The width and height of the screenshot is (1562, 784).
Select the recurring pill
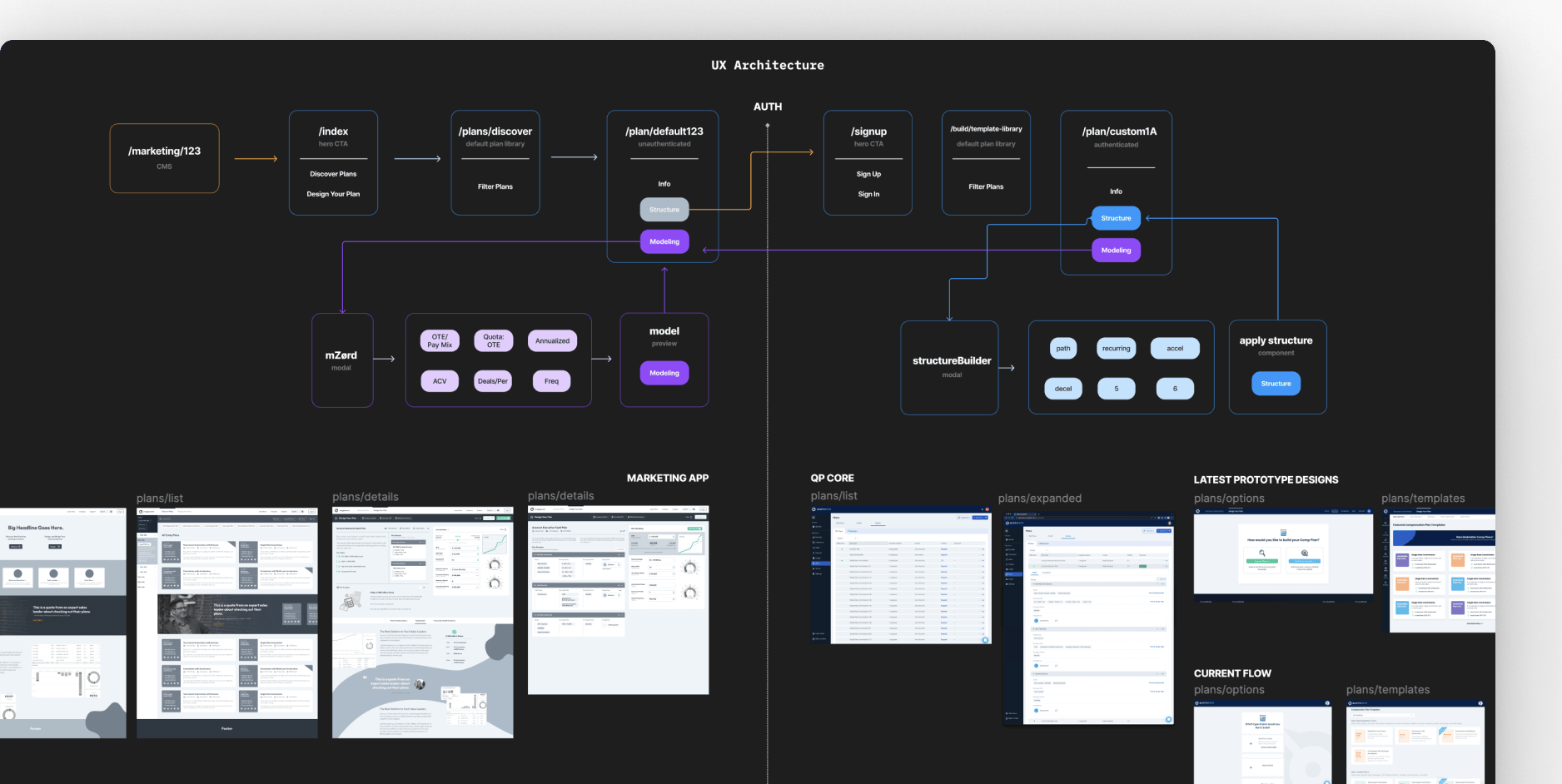(x=1116, y=349)
